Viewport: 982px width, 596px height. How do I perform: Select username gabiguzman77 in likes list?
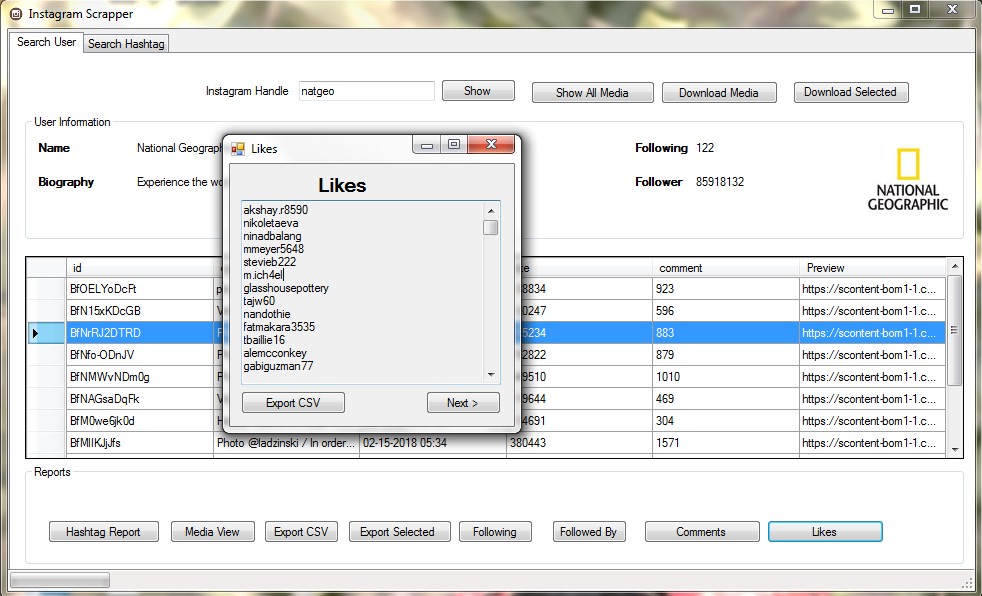coord(278,366)
